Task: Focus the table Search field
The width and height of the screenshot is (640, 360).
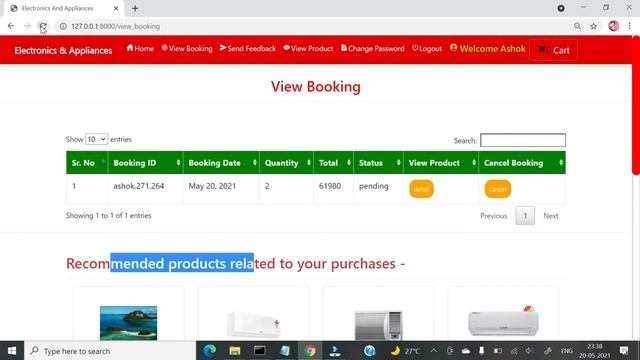Action: (x=523, y=140)
